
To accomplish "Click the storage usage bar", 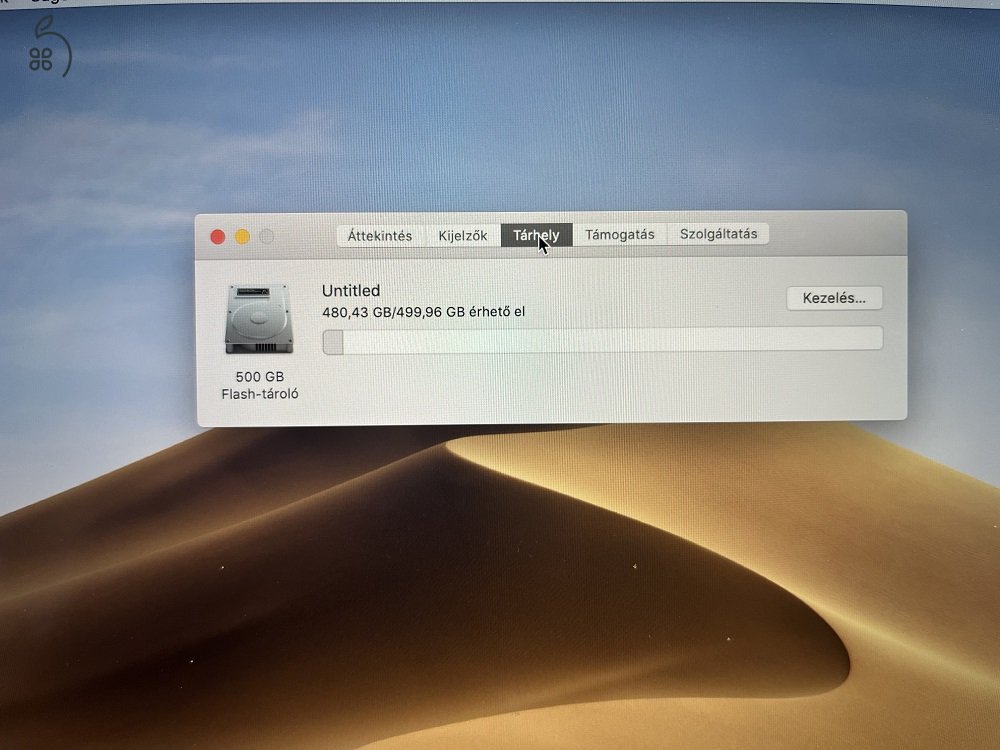I will coord(603,339).
